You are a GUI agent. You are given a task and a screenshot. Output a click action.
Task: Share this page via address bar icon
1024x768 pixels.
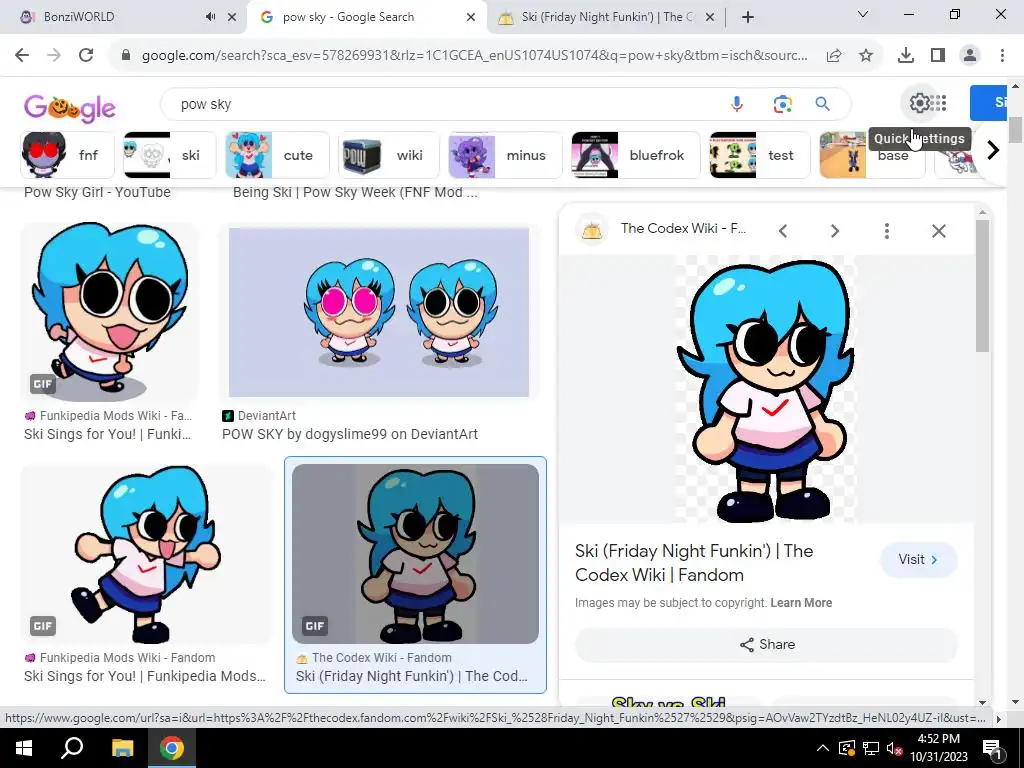(x=834, y=56)
